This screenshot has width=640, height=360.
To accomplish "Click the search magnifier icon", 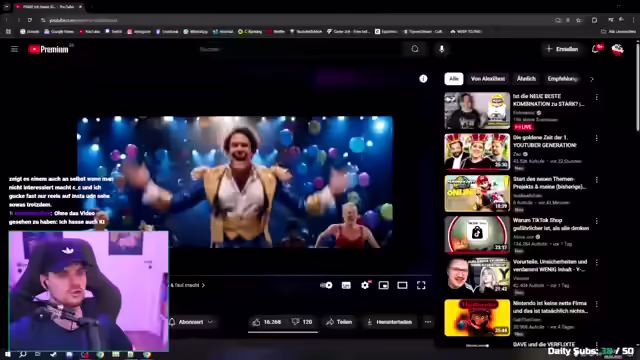I will point(415,49).
